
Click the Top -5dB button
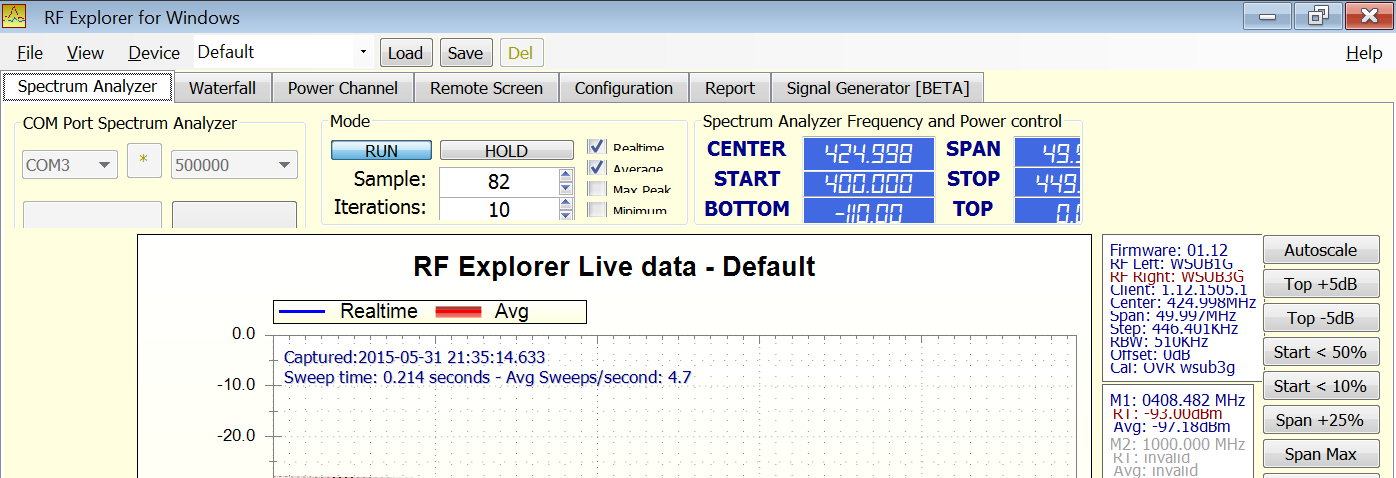tap(1321, 318)
